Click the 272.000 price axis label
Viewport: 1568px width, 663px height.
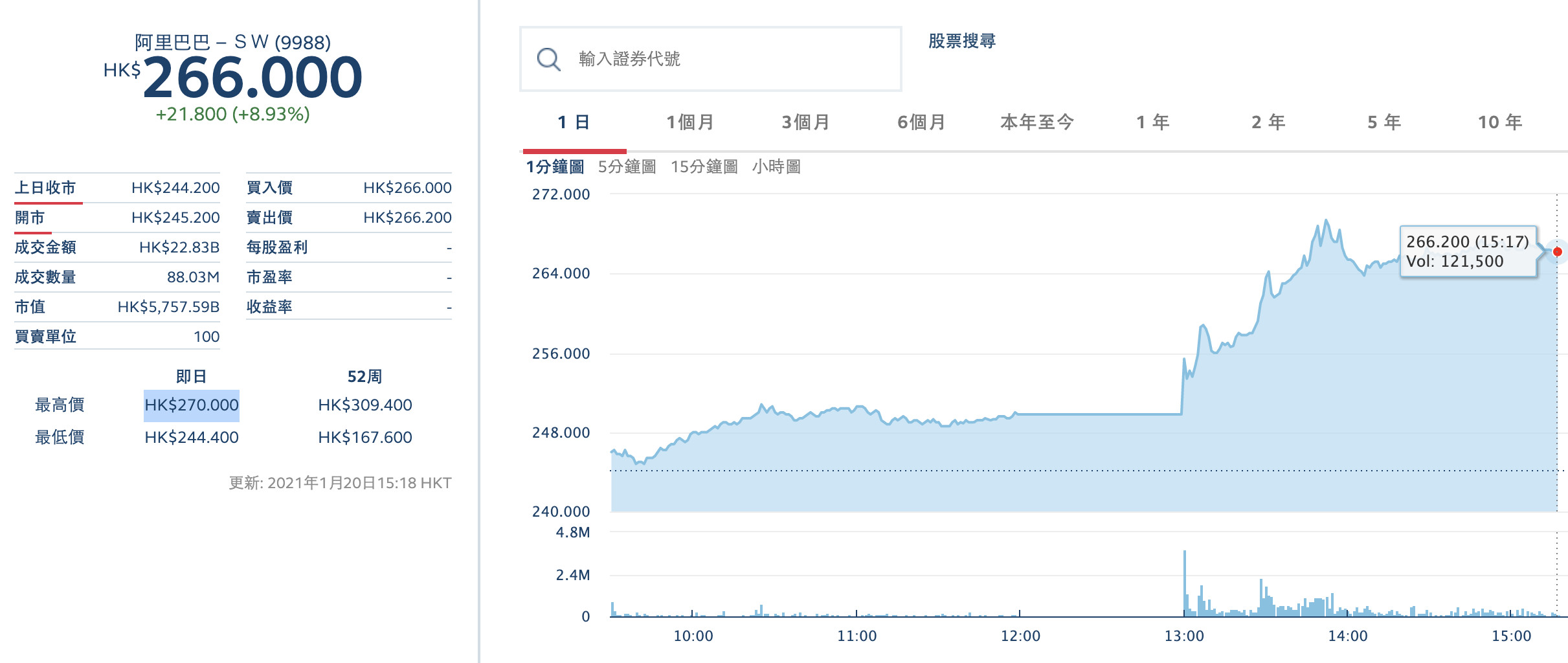coord(561,195)
